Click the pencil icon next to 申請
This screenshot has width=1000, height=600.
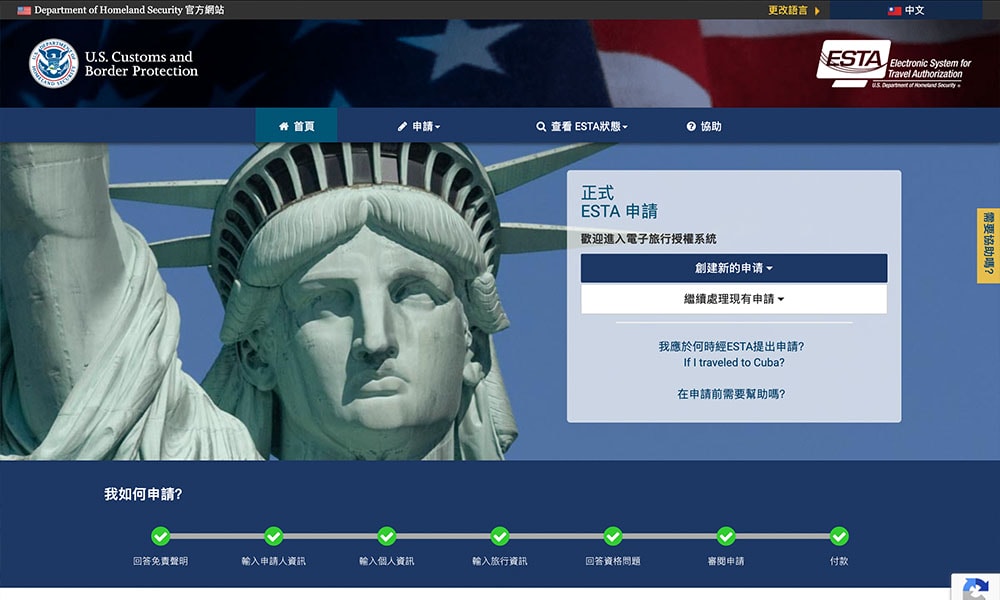(x=402, y=126)
